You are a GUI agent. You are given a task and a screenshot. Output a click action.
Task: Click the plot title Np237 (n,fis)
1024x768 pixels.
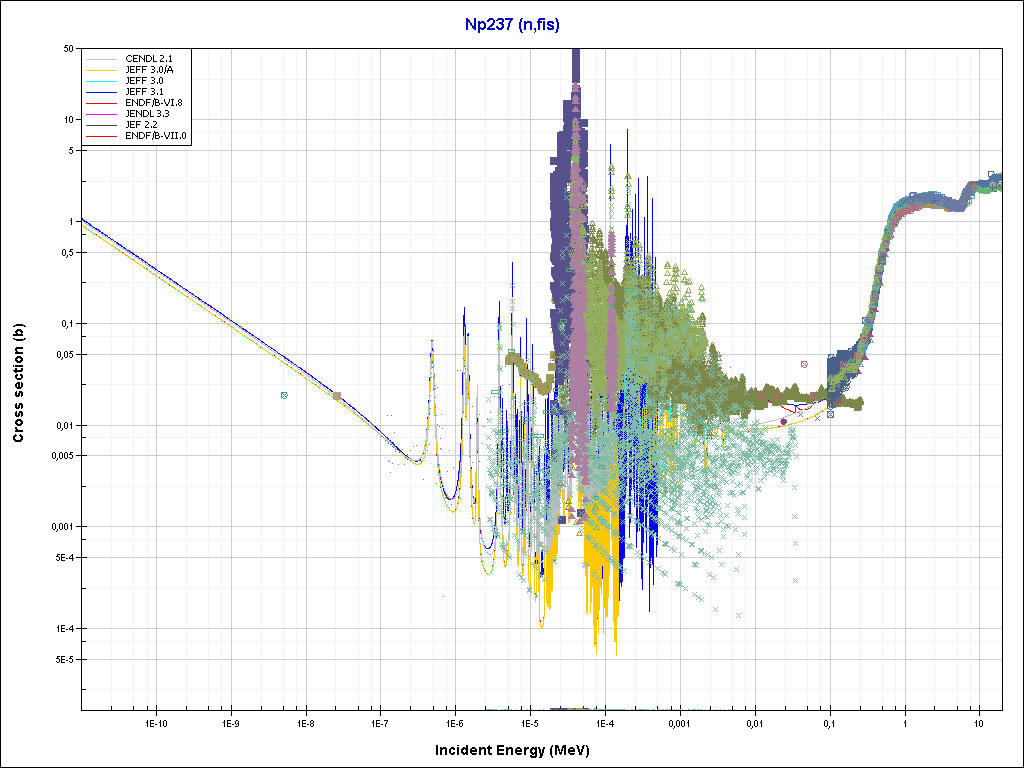[511, 22]
